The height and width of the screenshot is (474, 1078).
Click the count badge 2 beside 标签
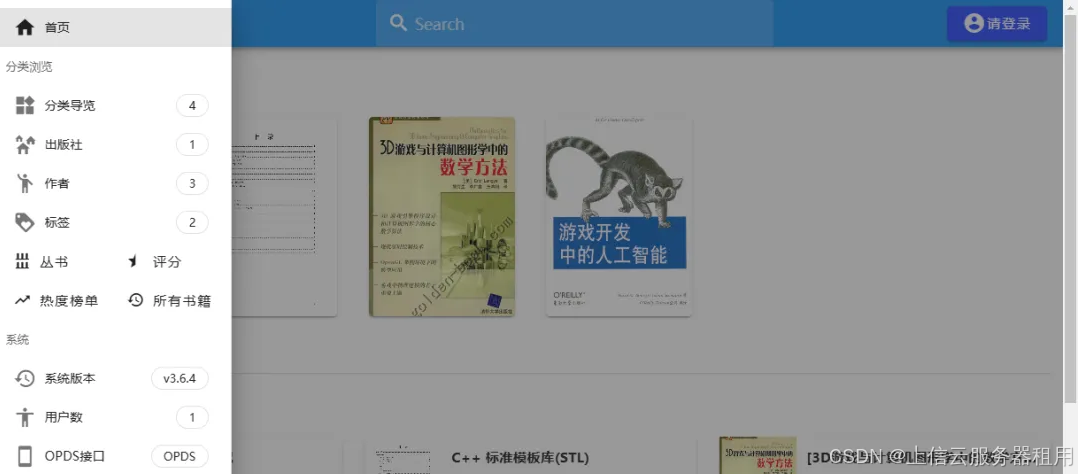pyautogui.click(x=192, y=223)
